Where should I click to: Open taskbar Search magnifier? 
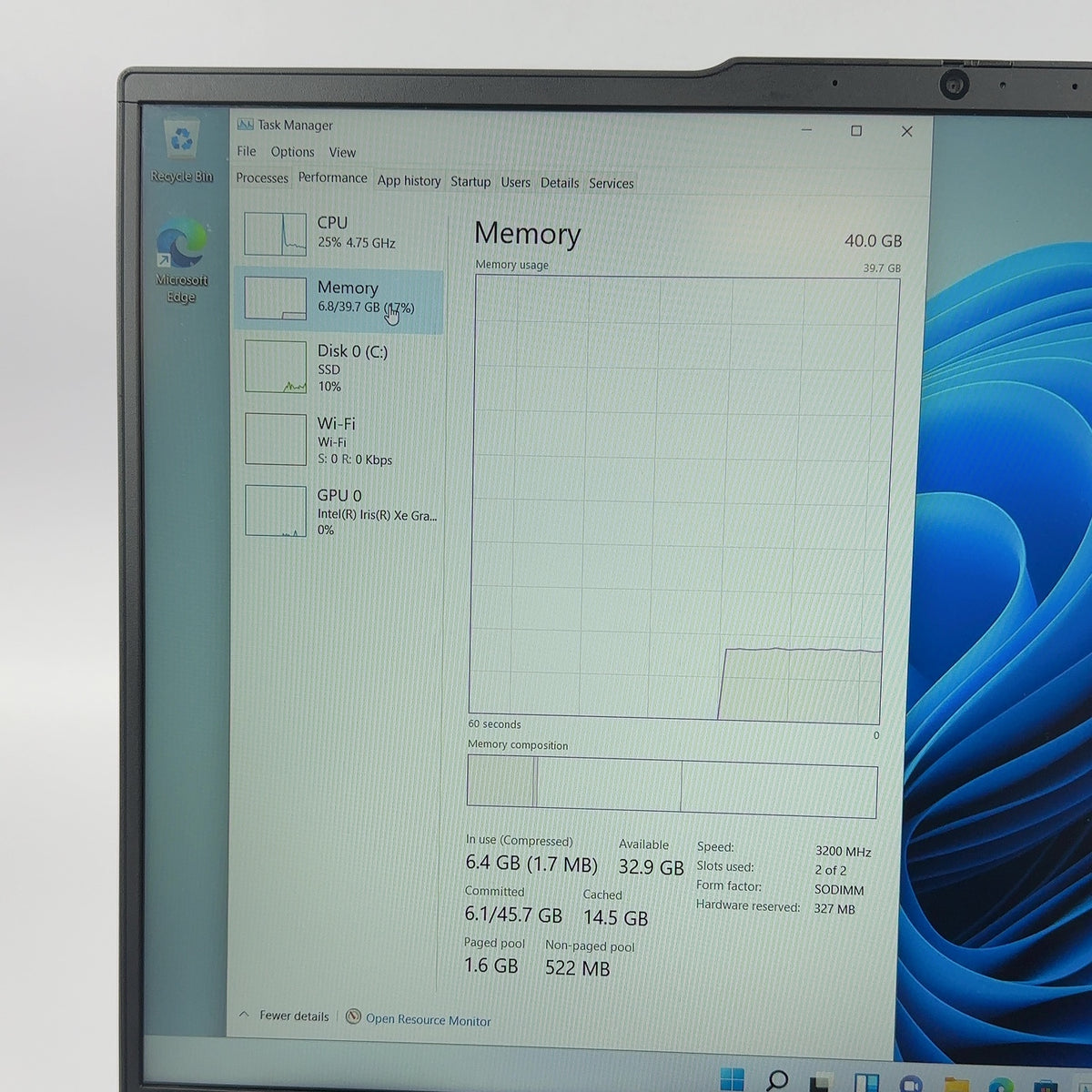tap(776, 1080)
